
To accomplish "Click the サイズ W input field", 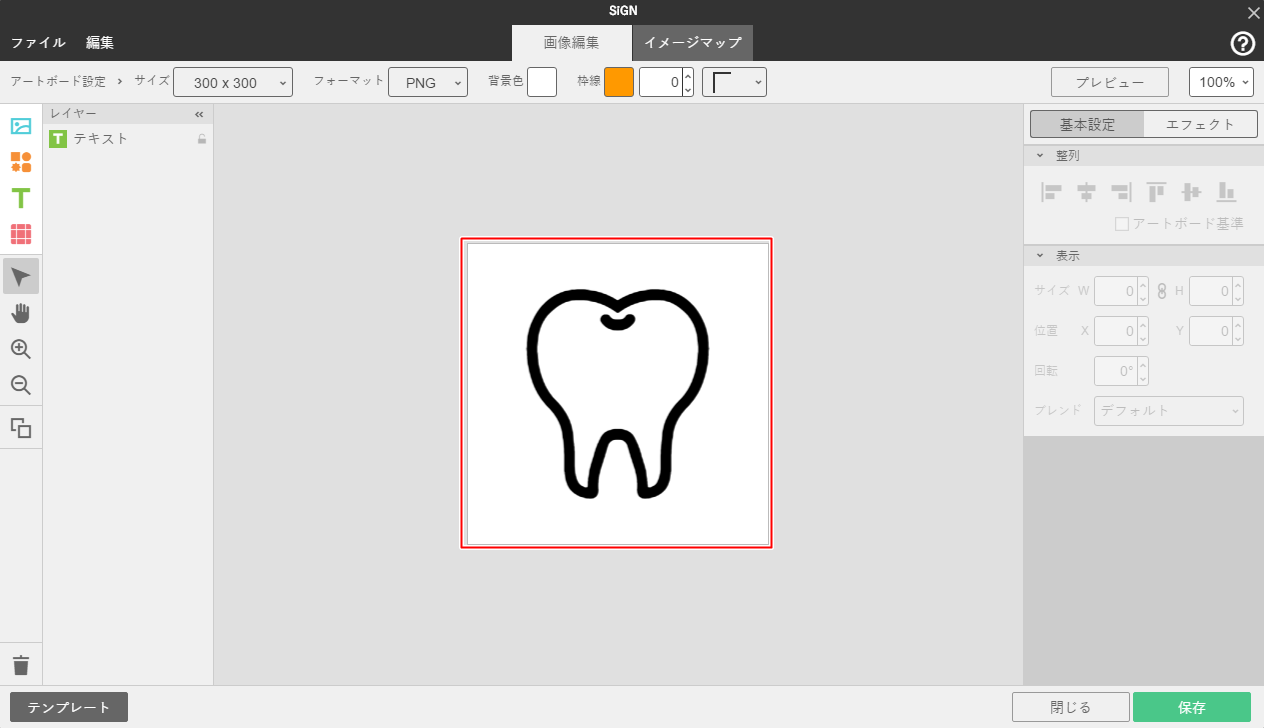I will coord(1116,291).
